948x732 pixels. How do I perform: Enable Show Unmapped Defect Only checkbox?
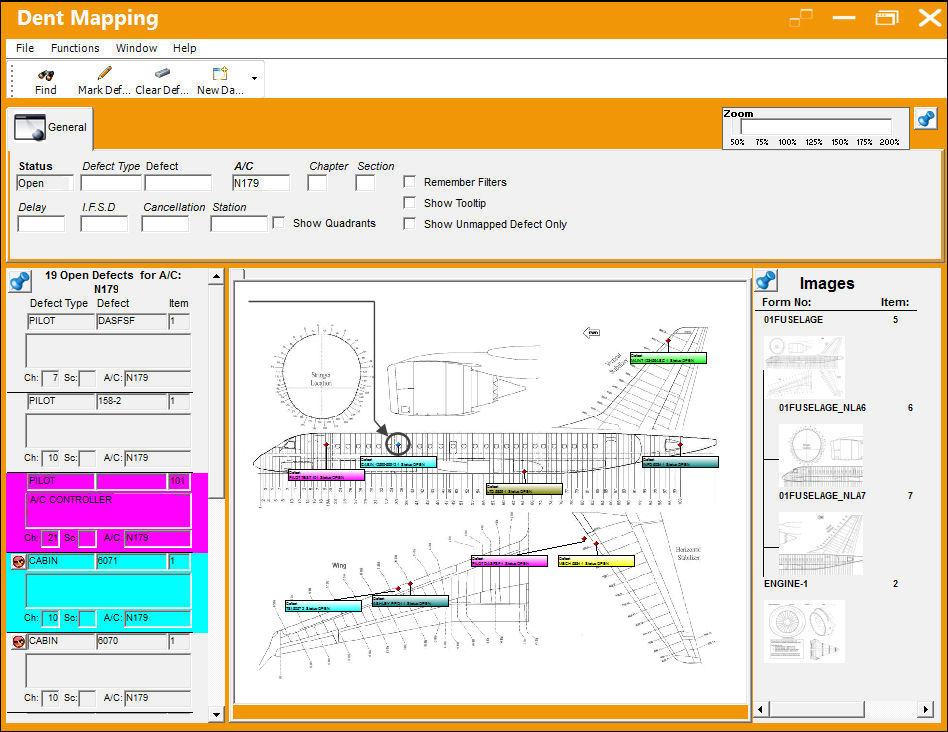[x=410, y=224]
